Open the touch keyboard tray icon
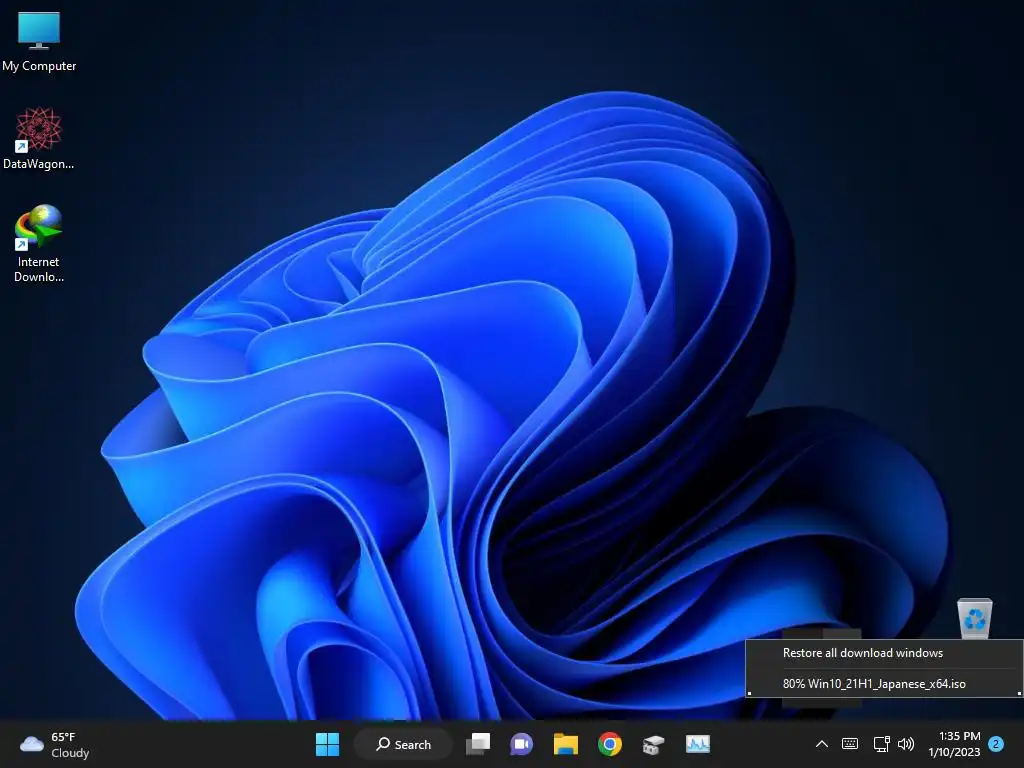This screenshot has width=1024, height=768. [850, 744]
